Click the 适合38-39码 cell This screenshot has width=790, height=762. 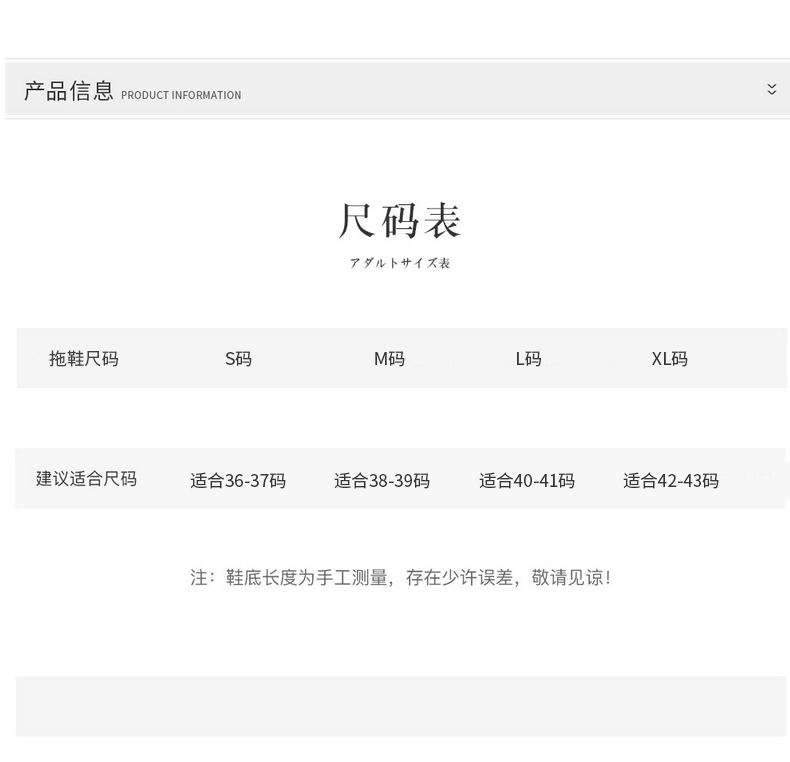pos(382,481)
